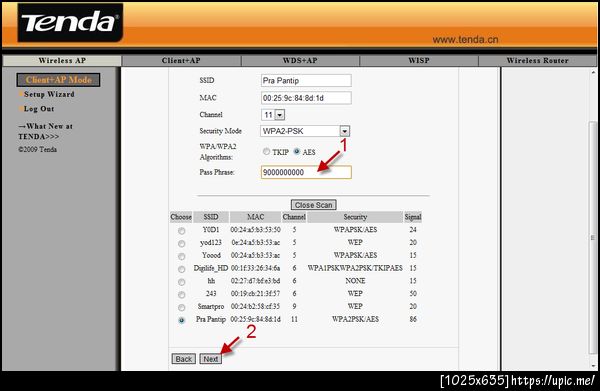The width and height of the screenshot is (600, 391).
Task: Choose the 243 network radio
Action: 181,295
